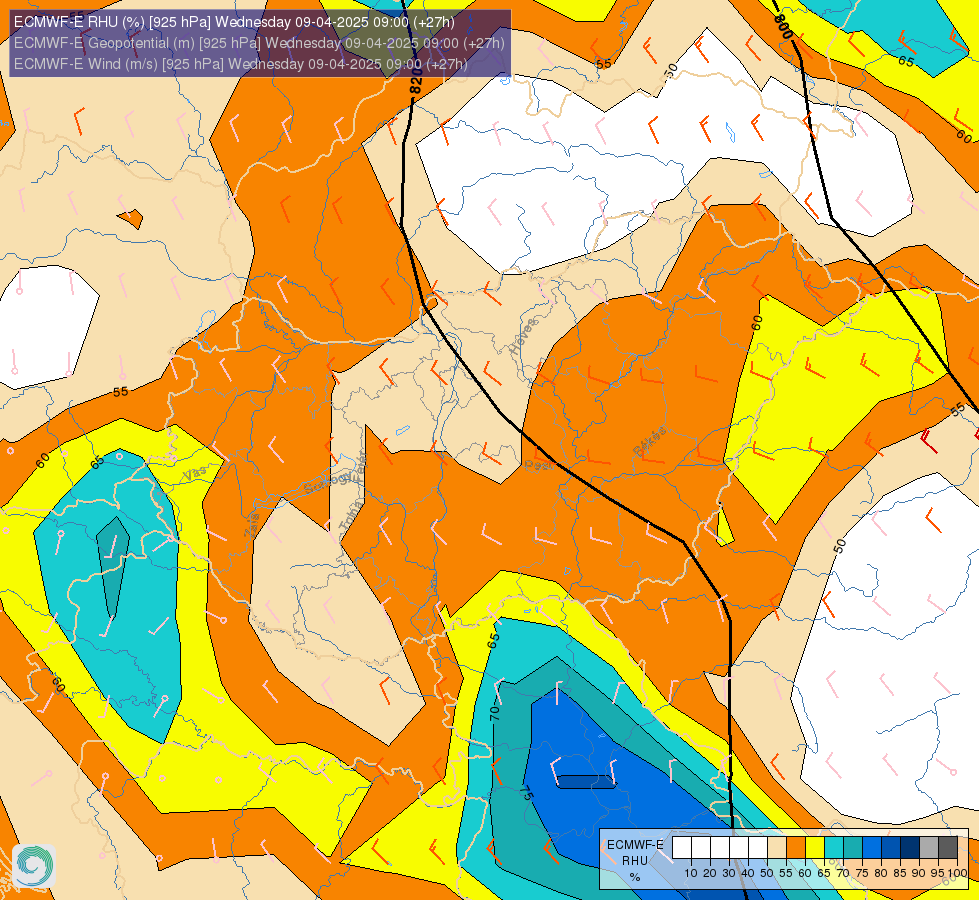979x900 pixels.
Task: Click the 'ECMWF-E RHU %' legend title
Action: click(635, 861)
